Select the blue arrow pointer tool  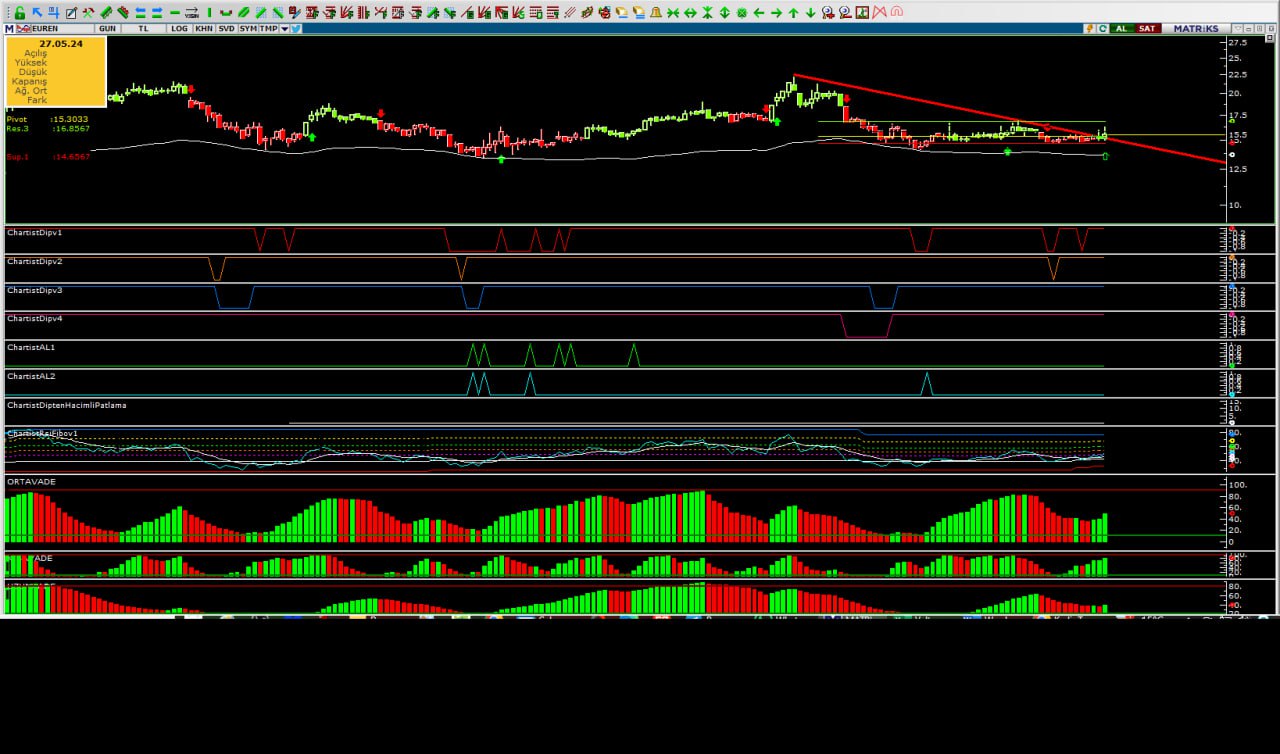[x=37, y=13]
